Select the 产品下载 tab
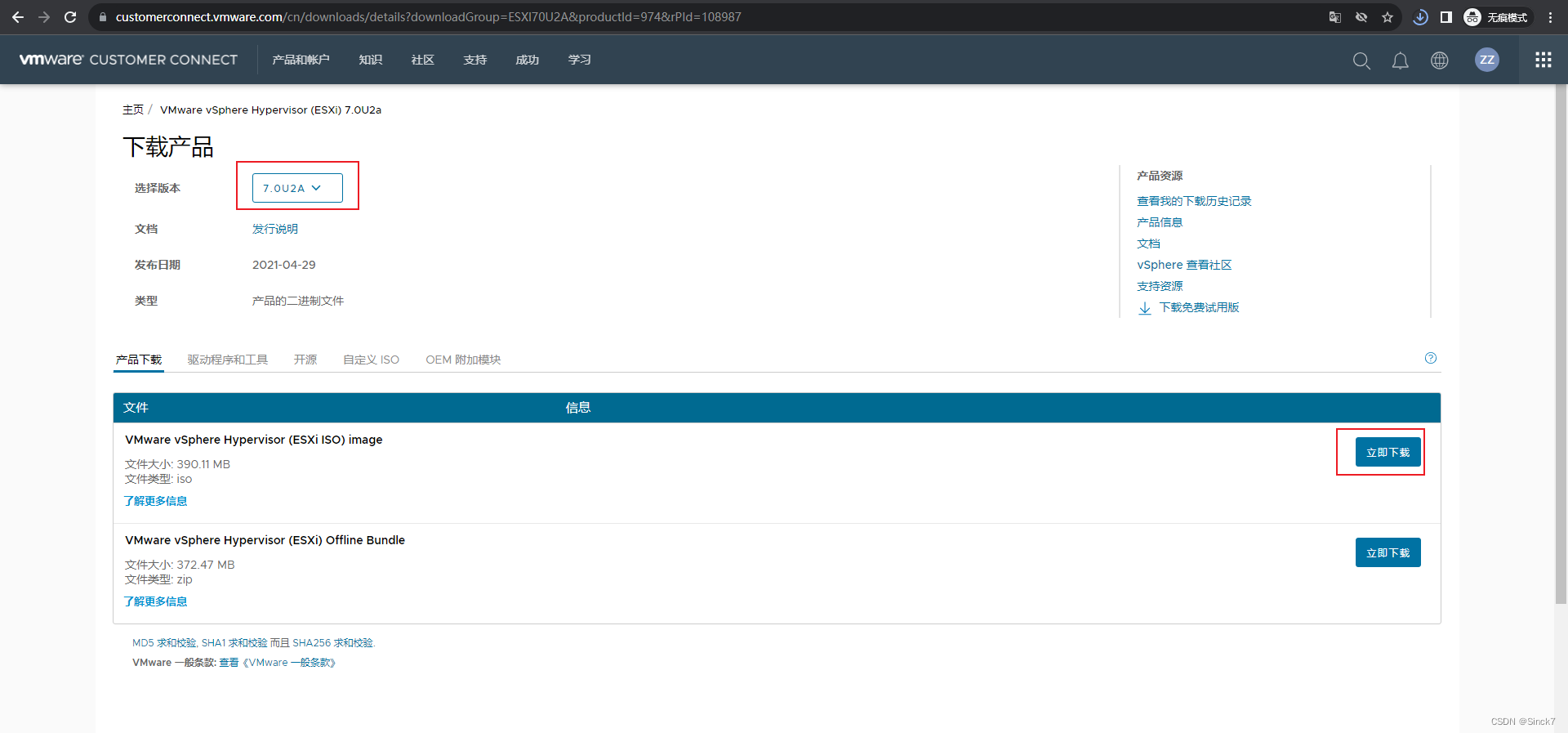 (x=139, y=360)
